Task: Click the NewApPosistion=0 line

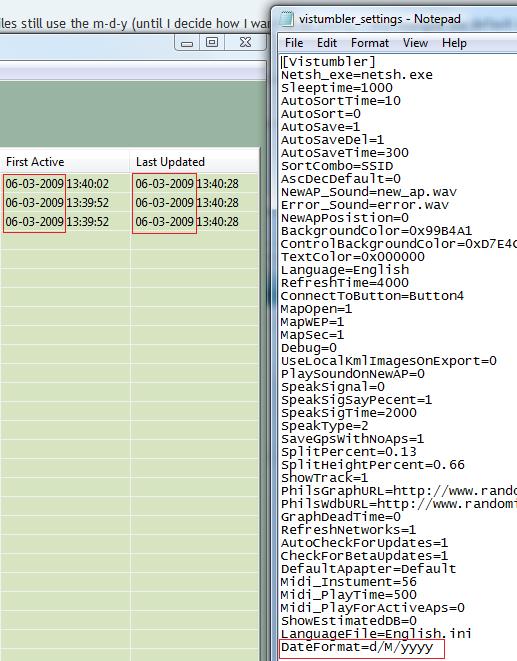Action: point(345,218)
